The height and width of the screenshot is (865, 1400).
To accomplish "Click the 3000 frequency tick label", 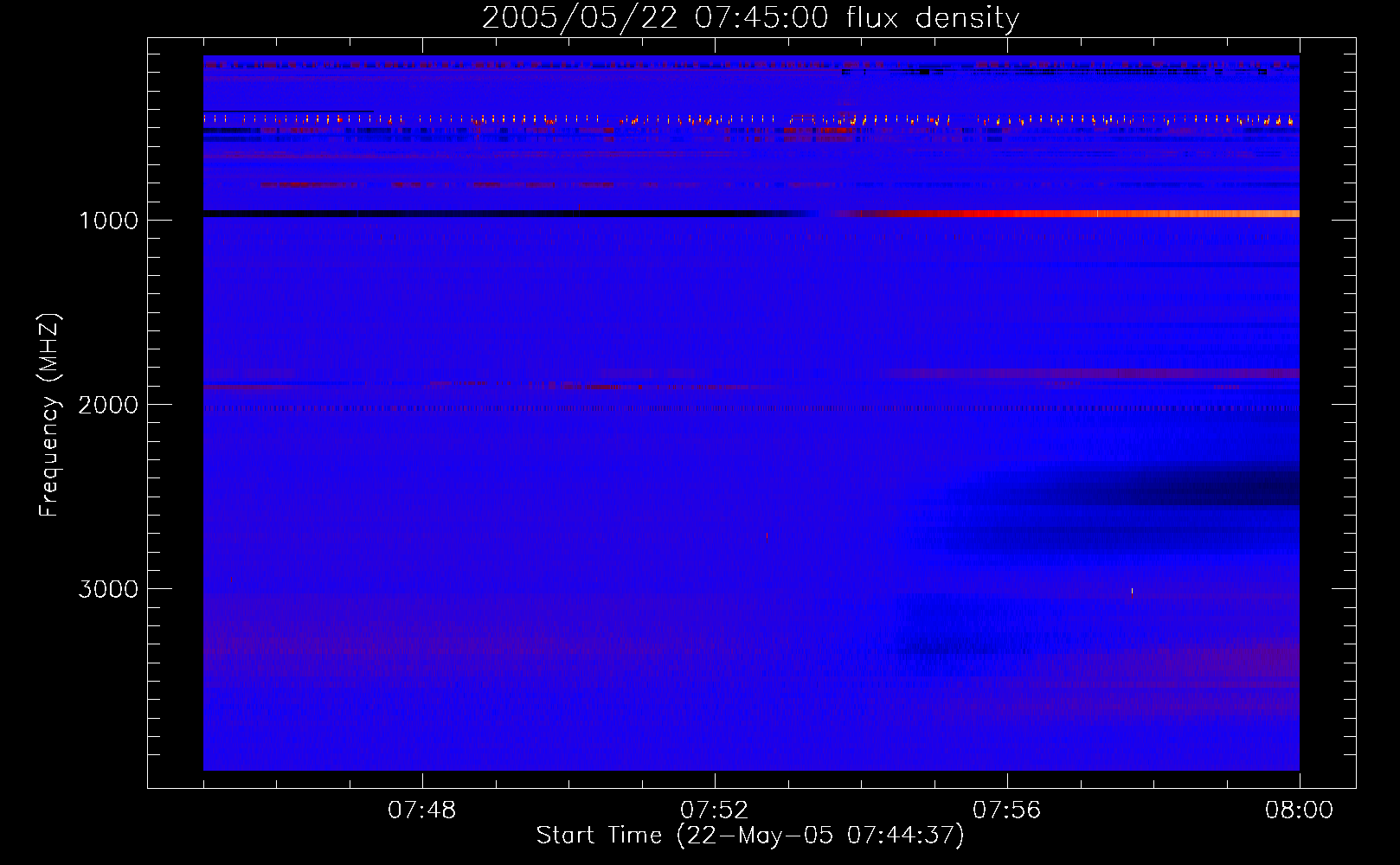I will point(108,589).
